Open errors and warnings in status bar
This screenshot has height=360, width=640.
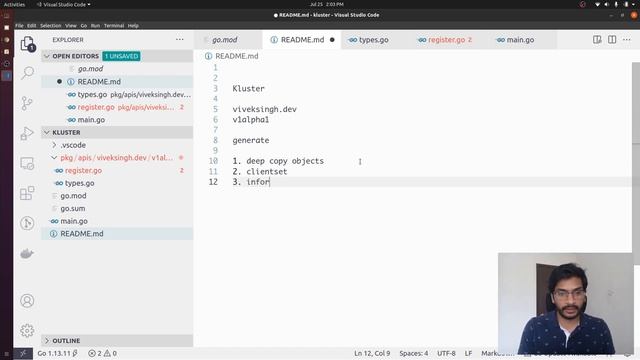(x=102, y=353)
